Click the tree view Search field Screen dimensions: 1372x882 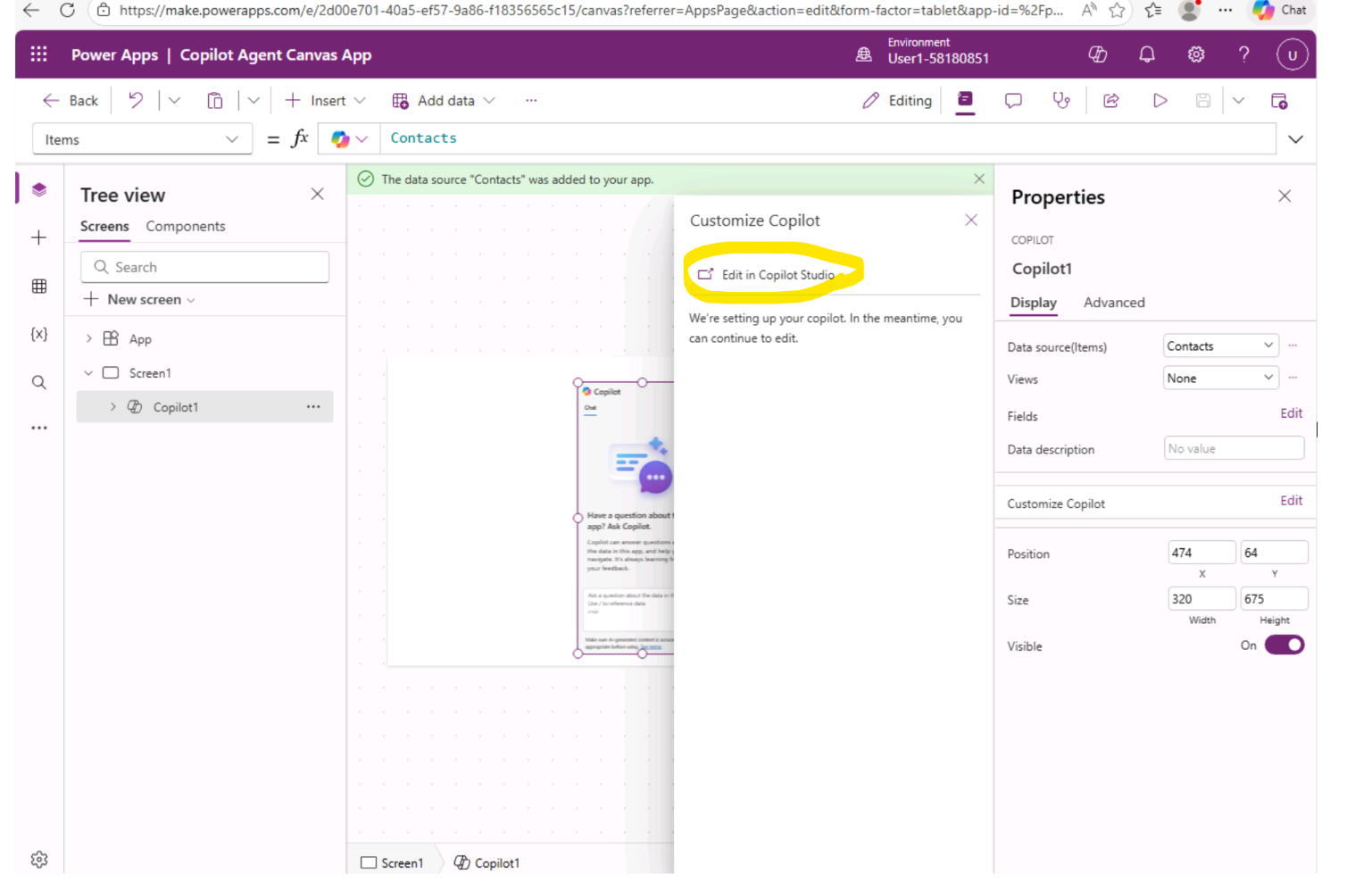[x=205, y=268]
